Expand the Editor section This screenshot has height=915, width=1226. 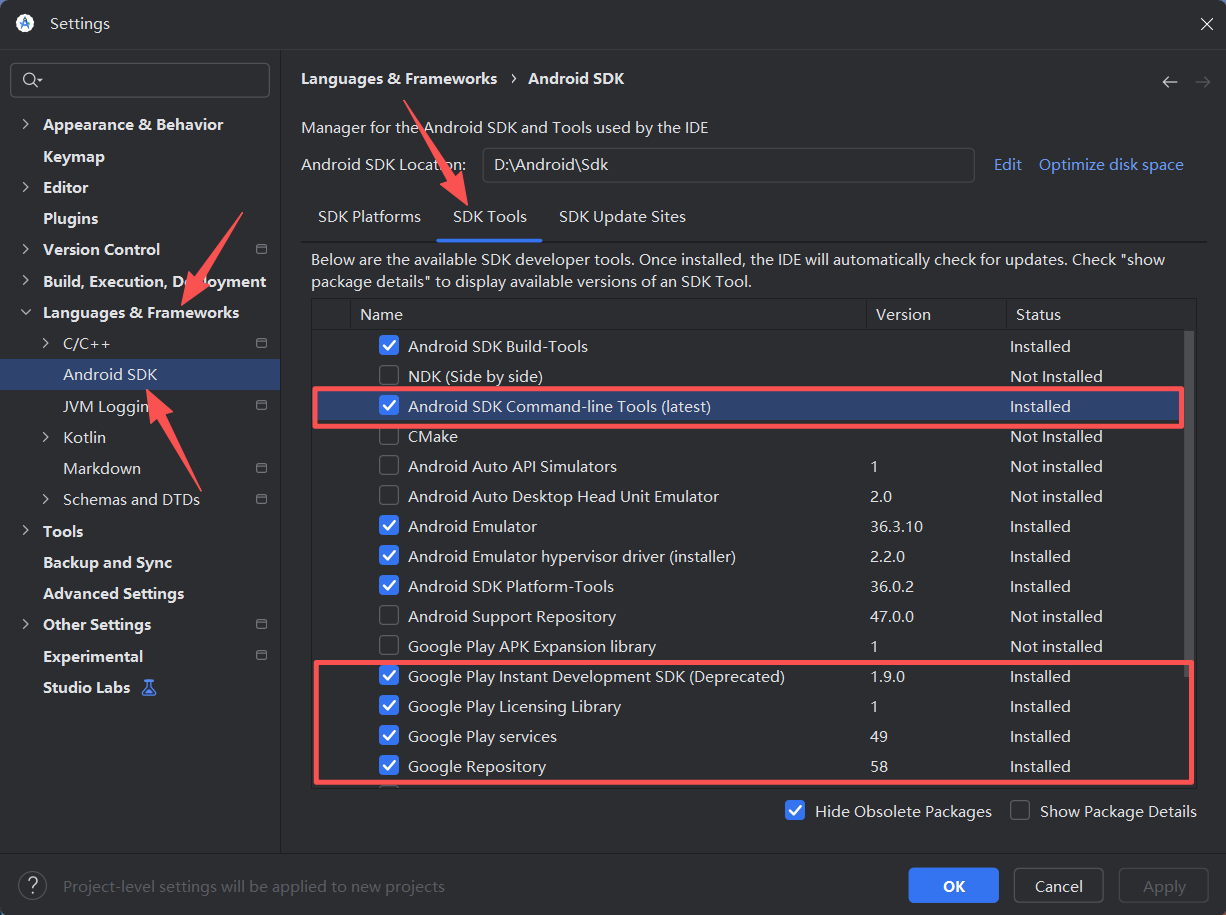25,187
